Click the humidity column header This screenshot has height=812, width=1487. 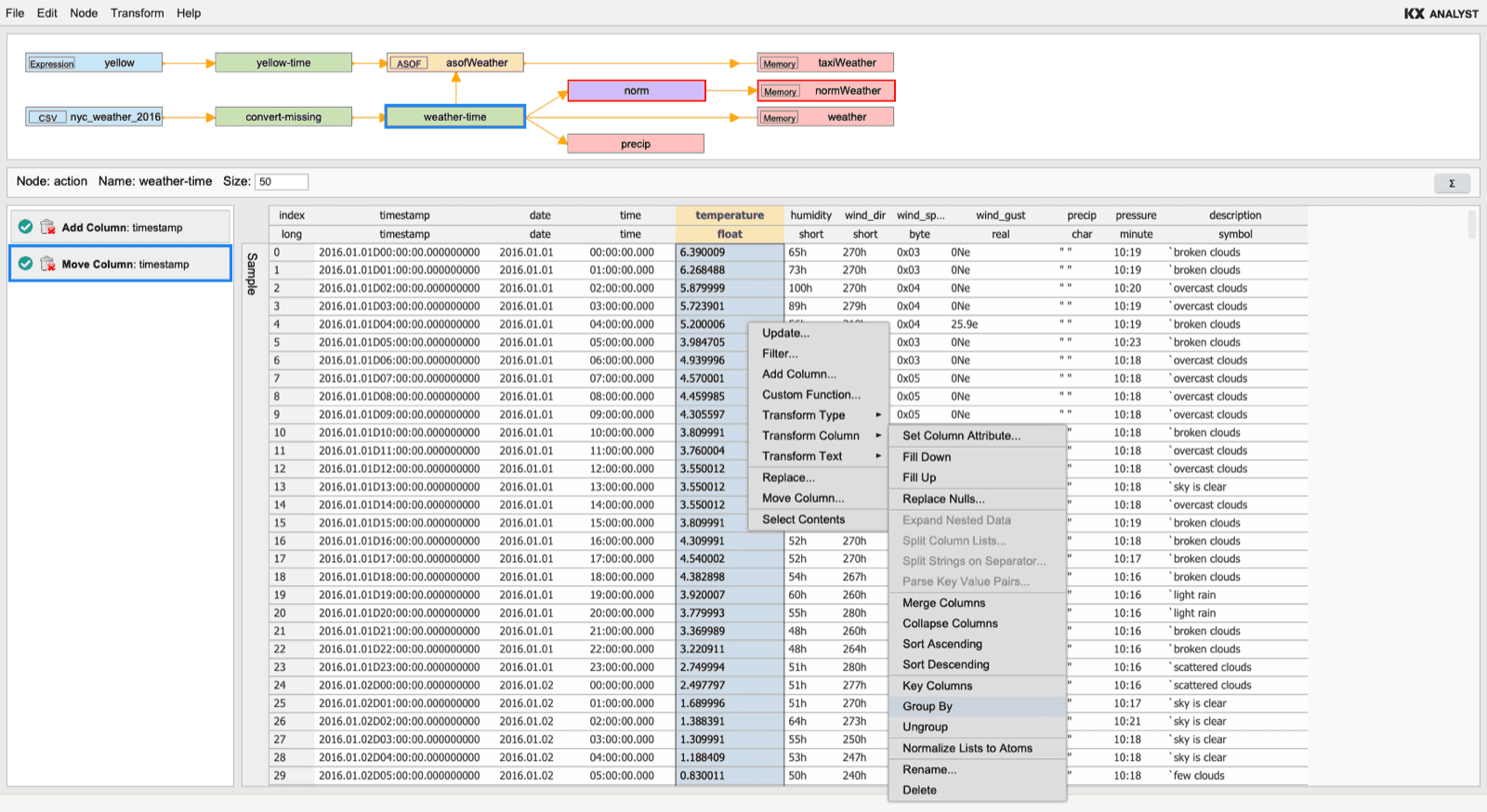tap(810, 216)
